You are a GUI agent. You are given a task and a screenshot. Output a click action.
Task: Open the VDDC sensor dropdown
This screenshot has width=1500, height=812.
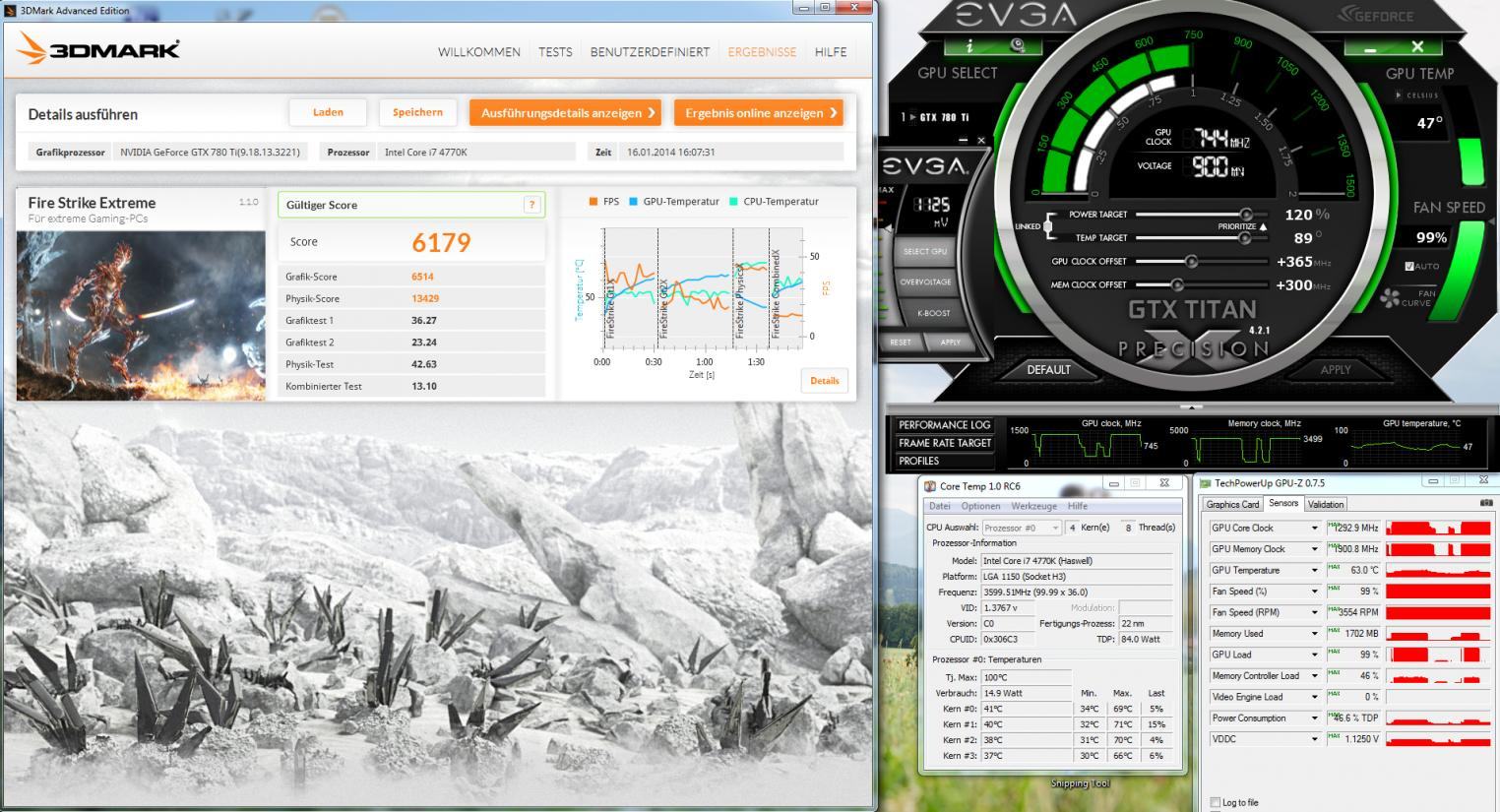(x=1313, y=739)
